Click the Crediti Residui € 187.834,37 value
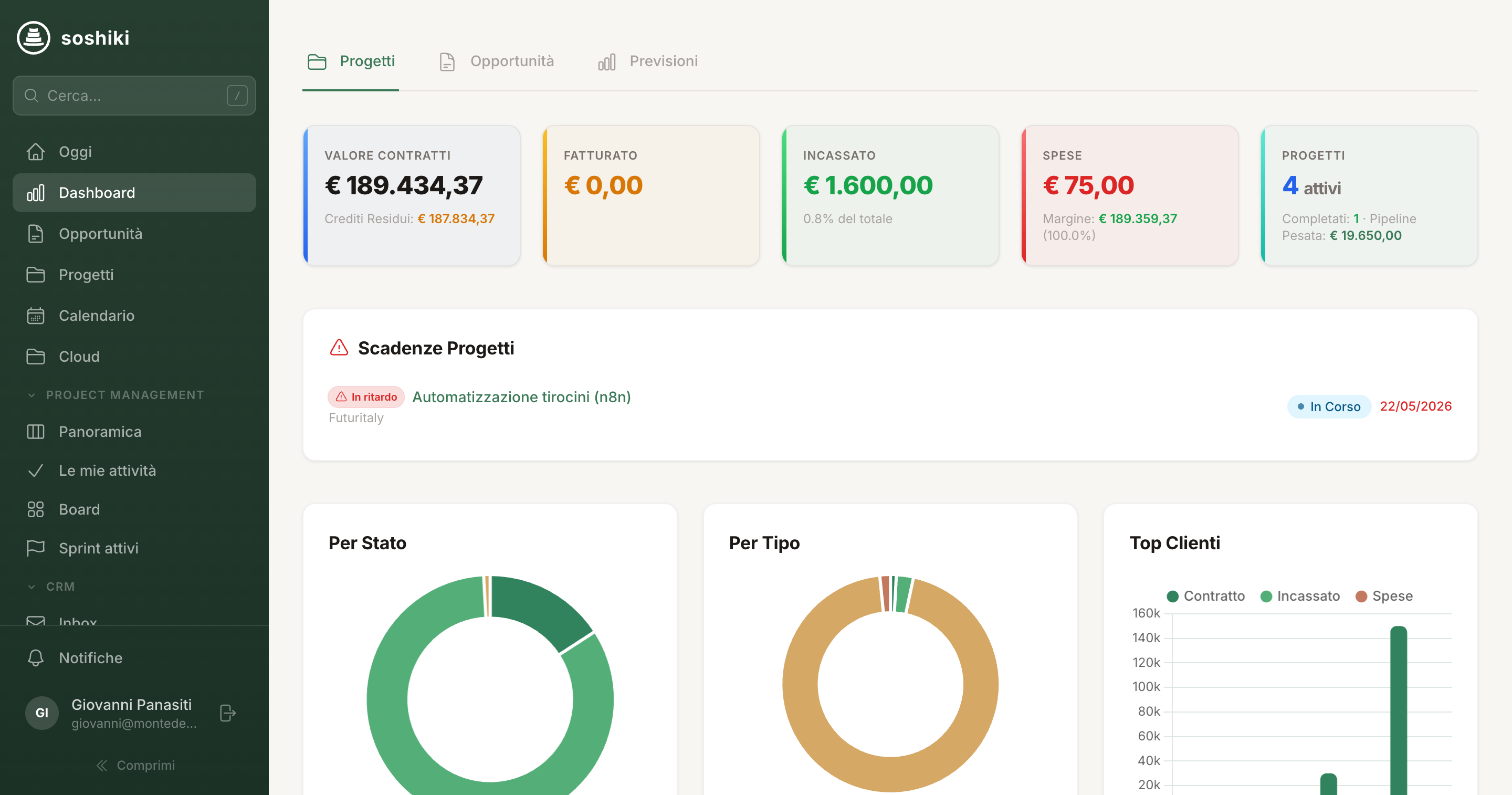Viewport: 1512px width, 795px height. pos(456,219)
